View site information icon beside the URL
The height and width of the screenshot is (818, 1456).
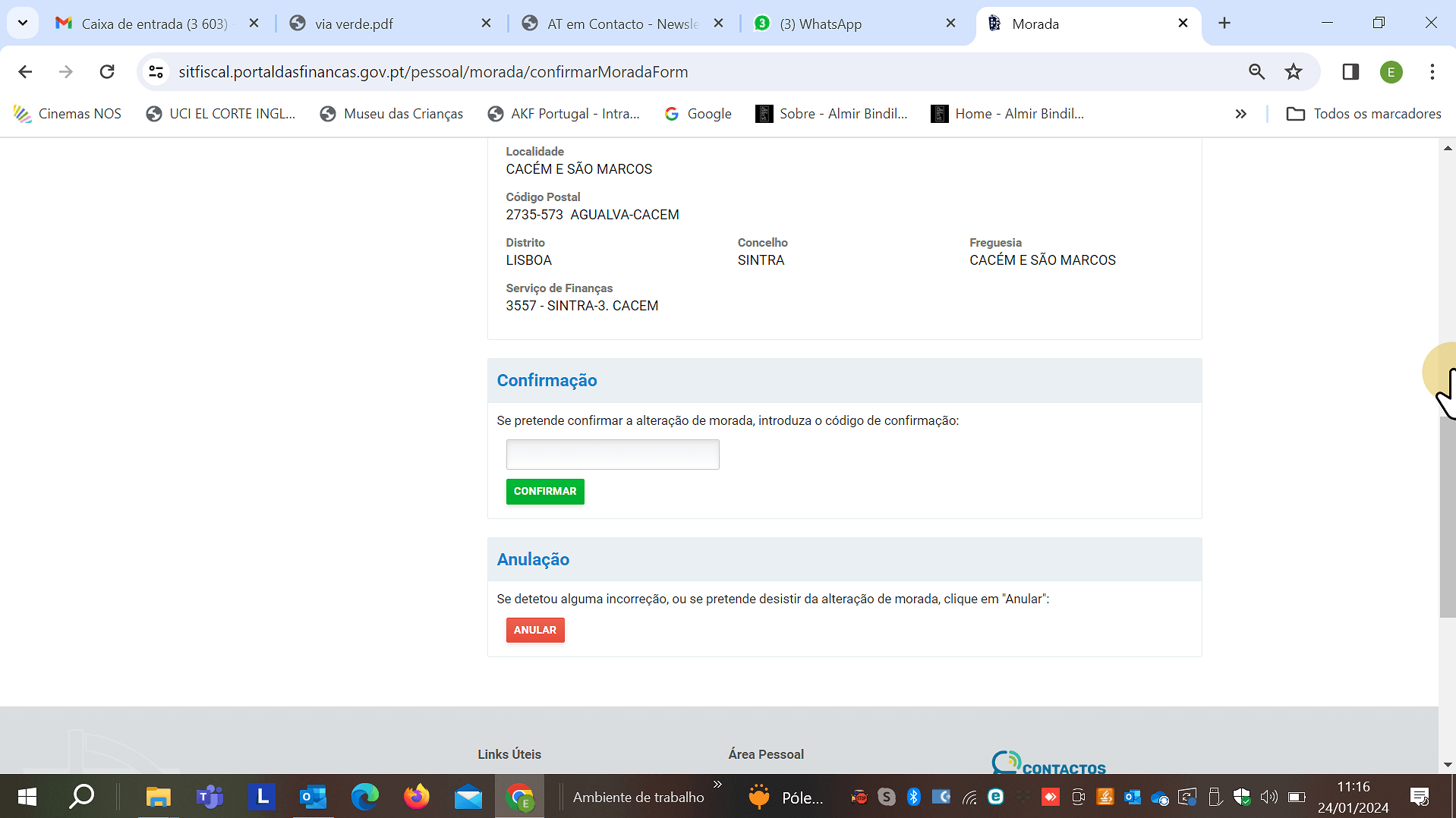pos(156,72)
